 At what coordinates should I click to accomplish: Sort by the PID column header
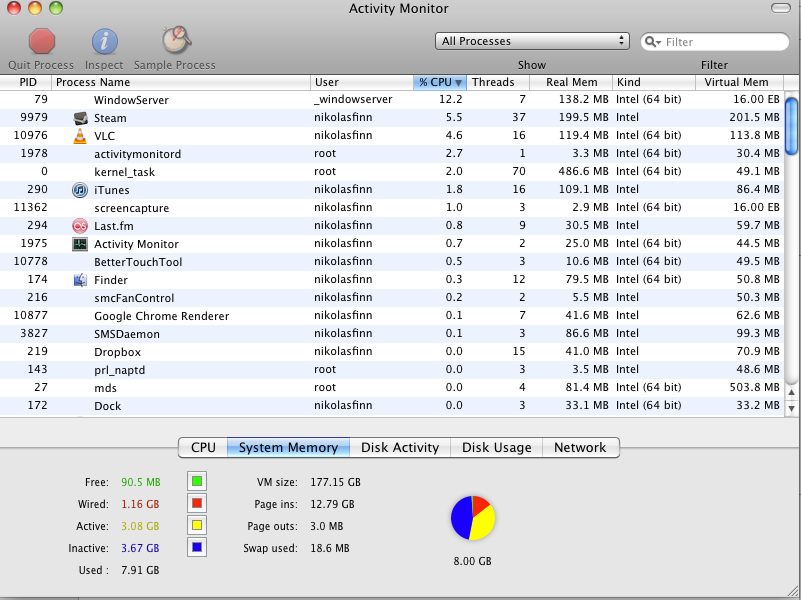click(x=26, y=82)
